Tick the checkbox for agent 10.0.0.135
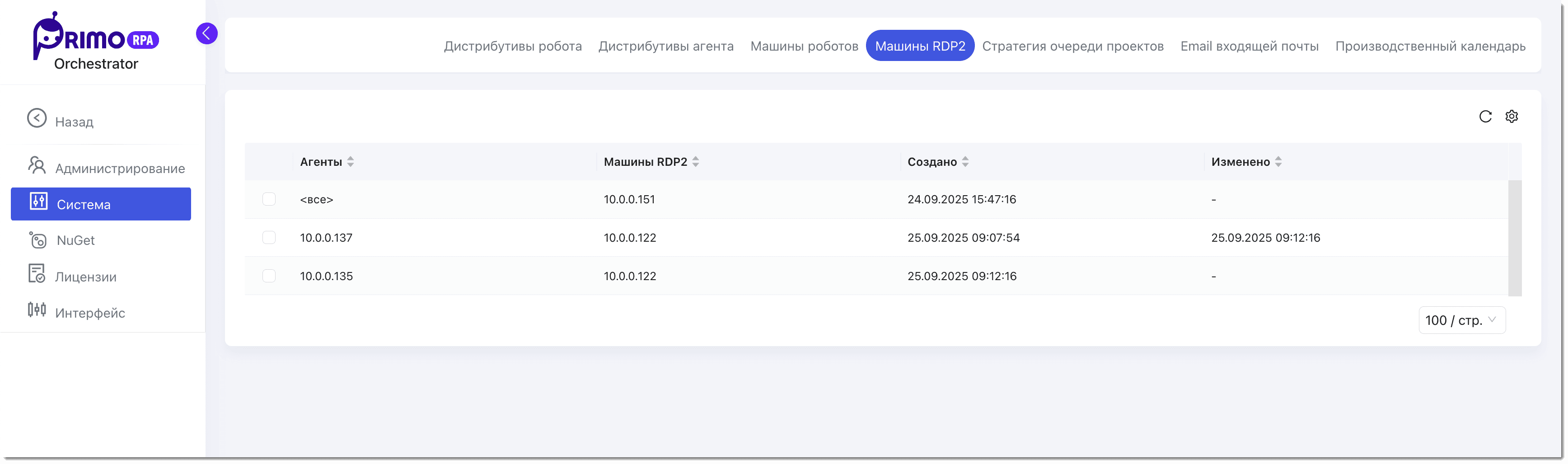1568x464 pixels. tap(269, 276)
